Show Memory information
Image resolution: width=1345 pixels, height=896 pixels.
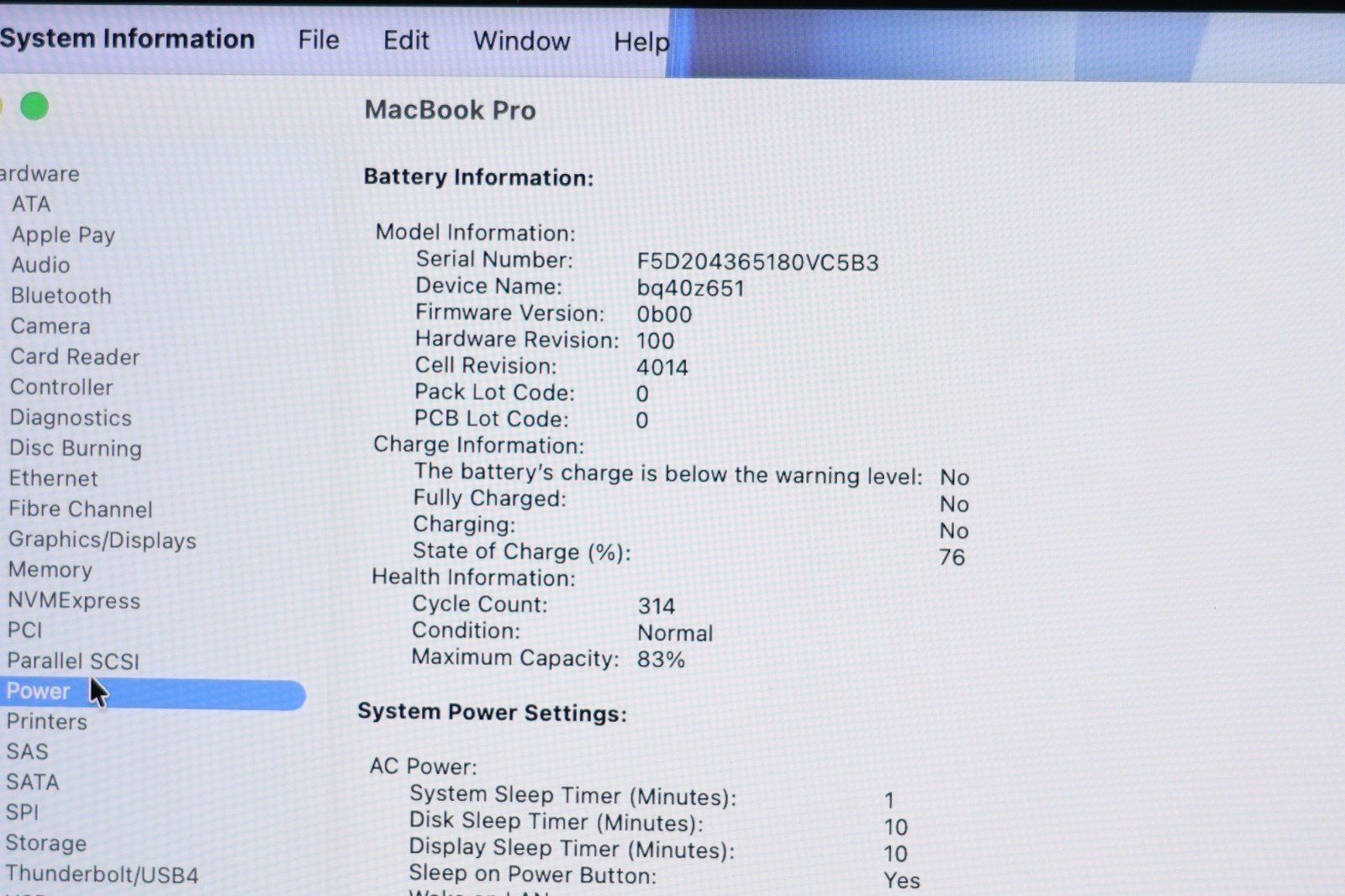pos(50,570)
